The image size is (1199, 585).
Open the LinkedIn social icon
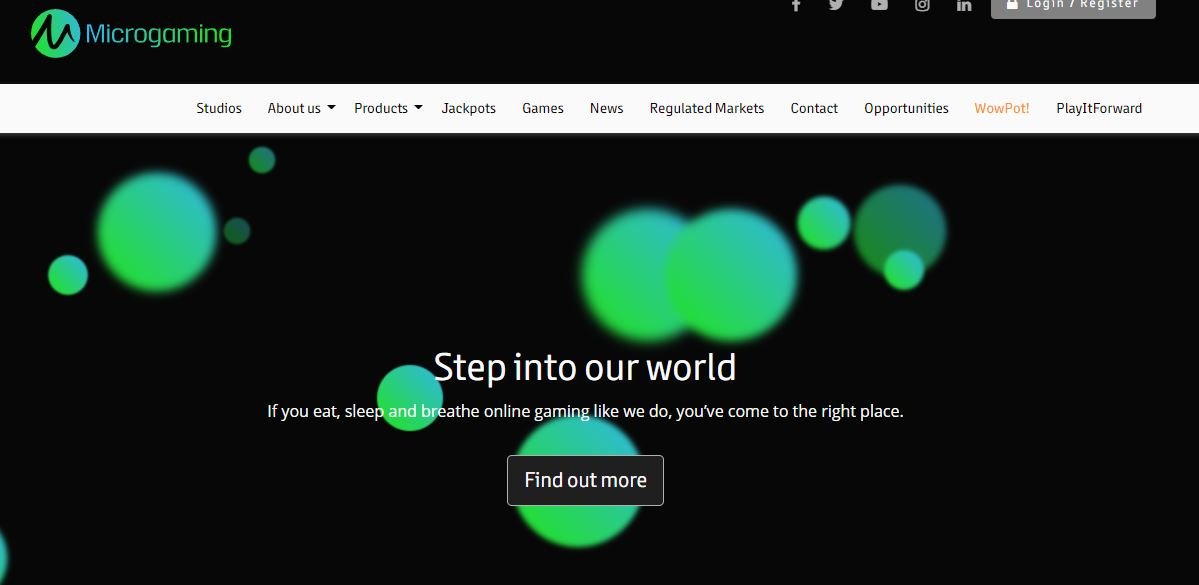[964, 5]
